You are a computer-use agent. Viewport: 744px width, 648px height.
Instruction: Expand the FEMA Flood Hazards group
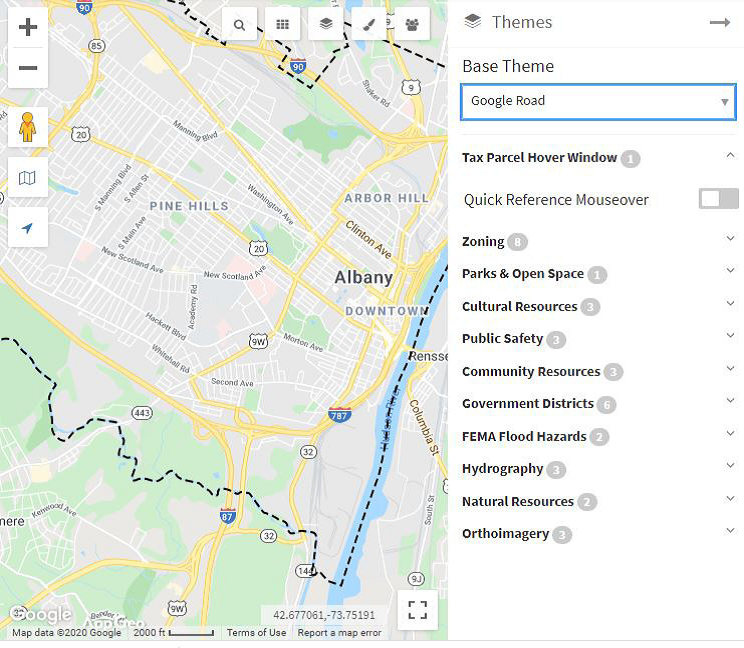[x=730, y=435]
